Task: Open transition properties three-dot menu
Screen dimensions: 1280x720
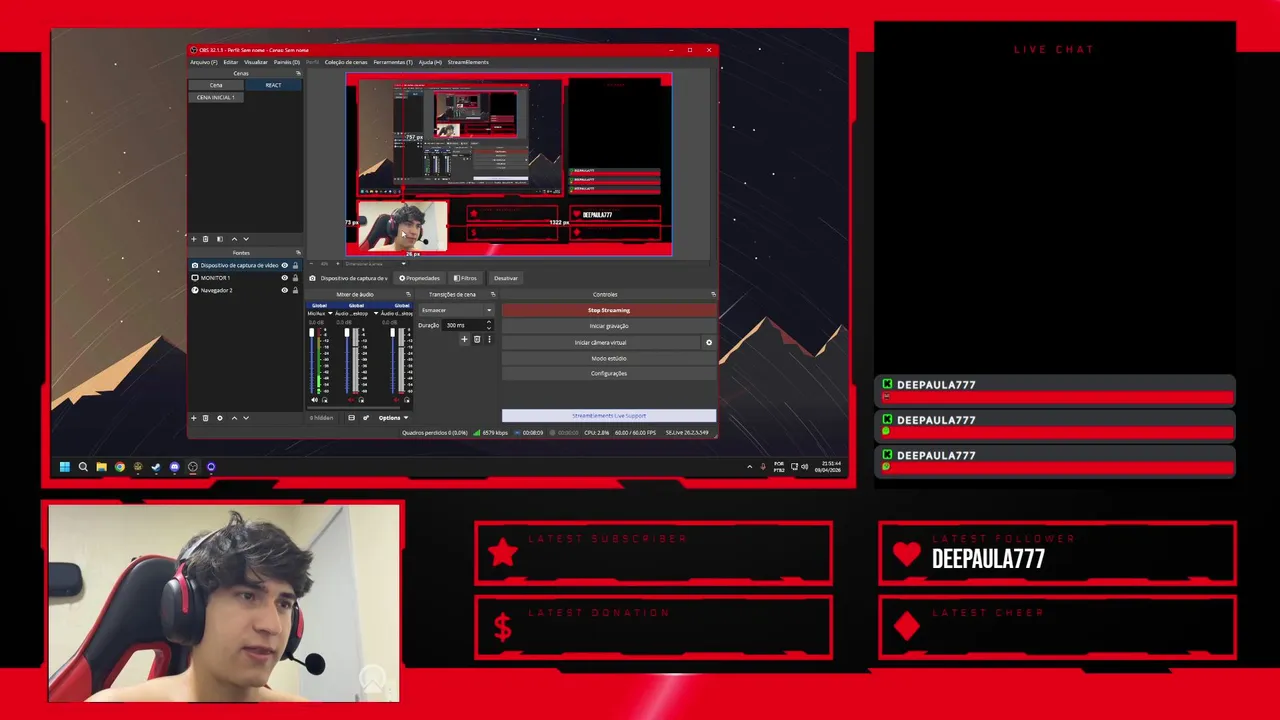Action: click(x=489, y=340)
